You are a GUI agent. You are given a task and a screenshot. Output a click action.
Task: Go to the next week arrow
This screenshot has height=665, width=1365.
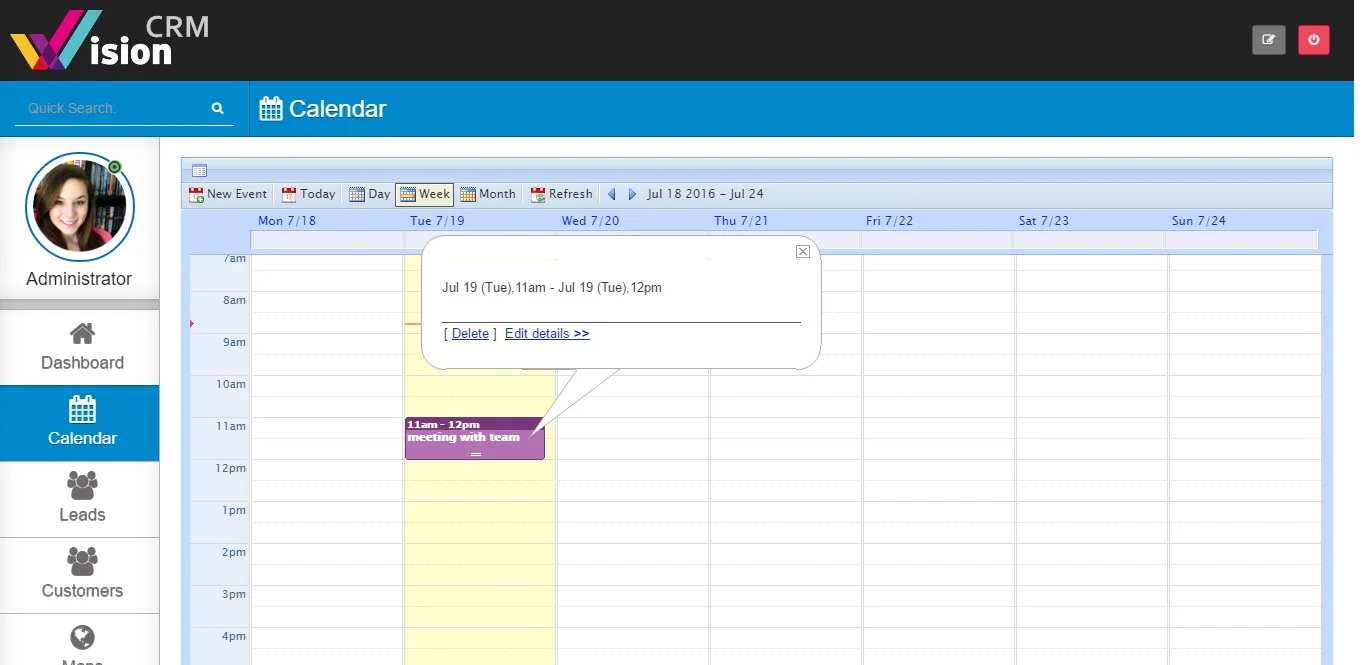tap(632, 194)
